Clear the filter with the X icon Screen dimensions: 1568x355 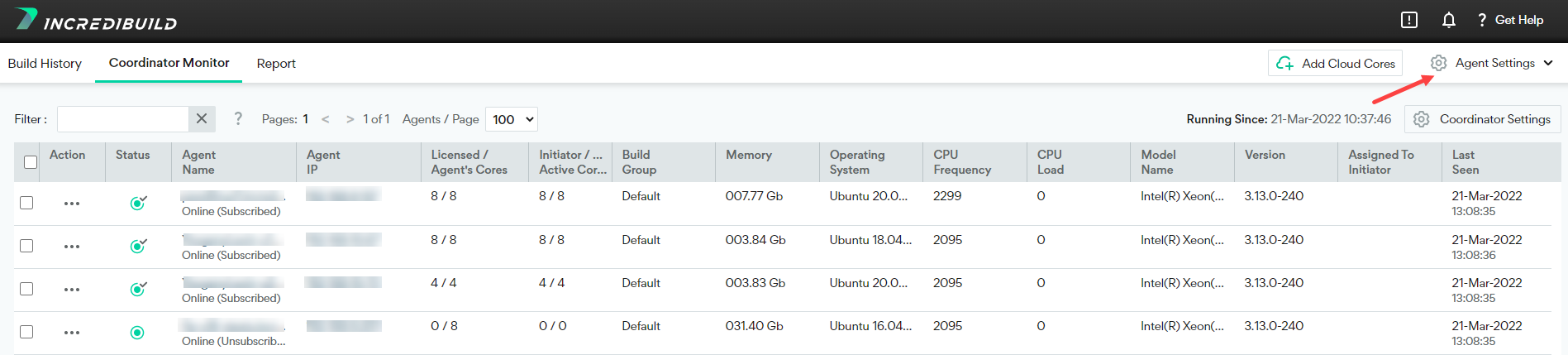tap(202, 119)
